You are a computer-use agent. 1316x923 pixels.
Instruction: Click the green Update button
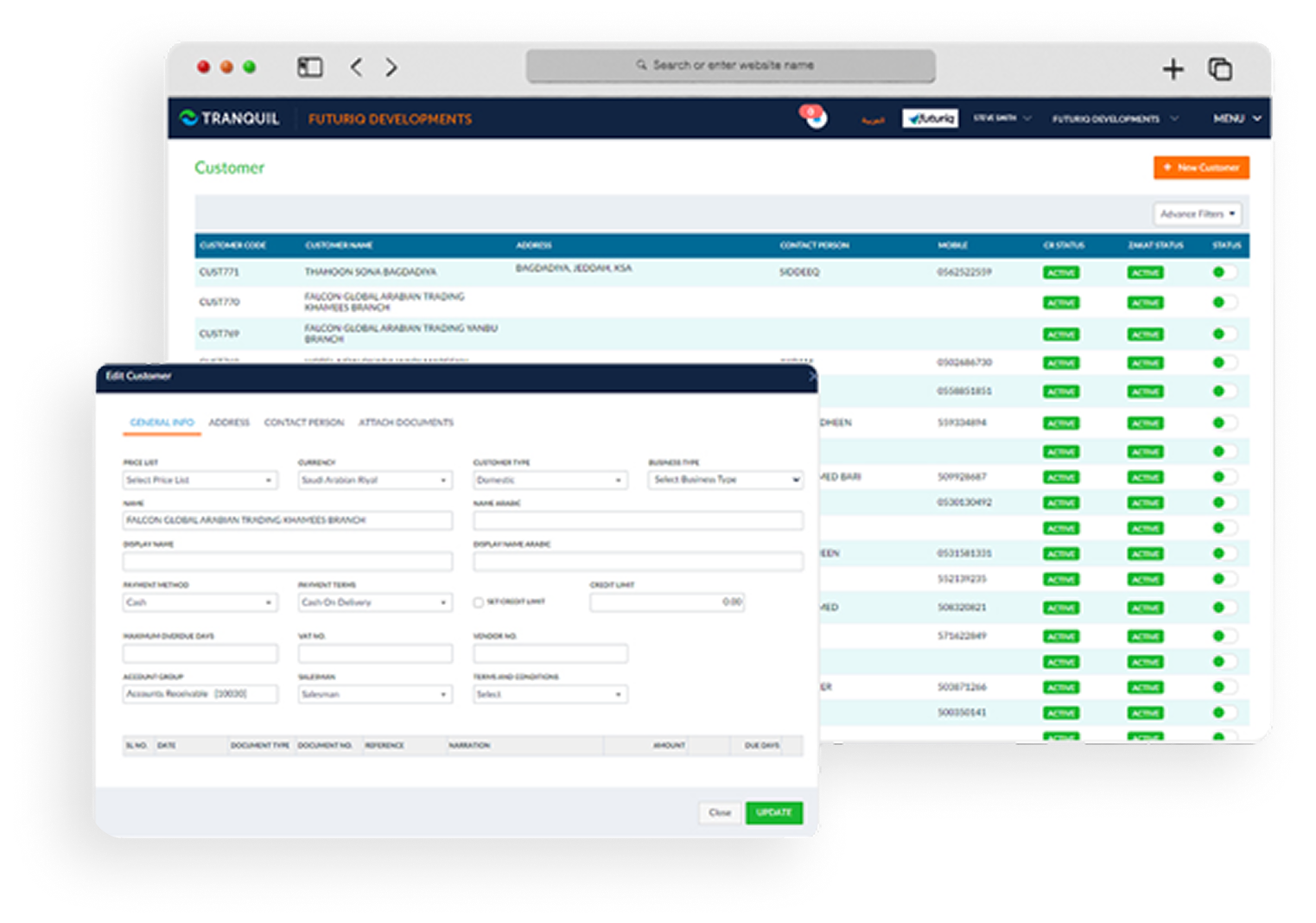coord(773,812)
